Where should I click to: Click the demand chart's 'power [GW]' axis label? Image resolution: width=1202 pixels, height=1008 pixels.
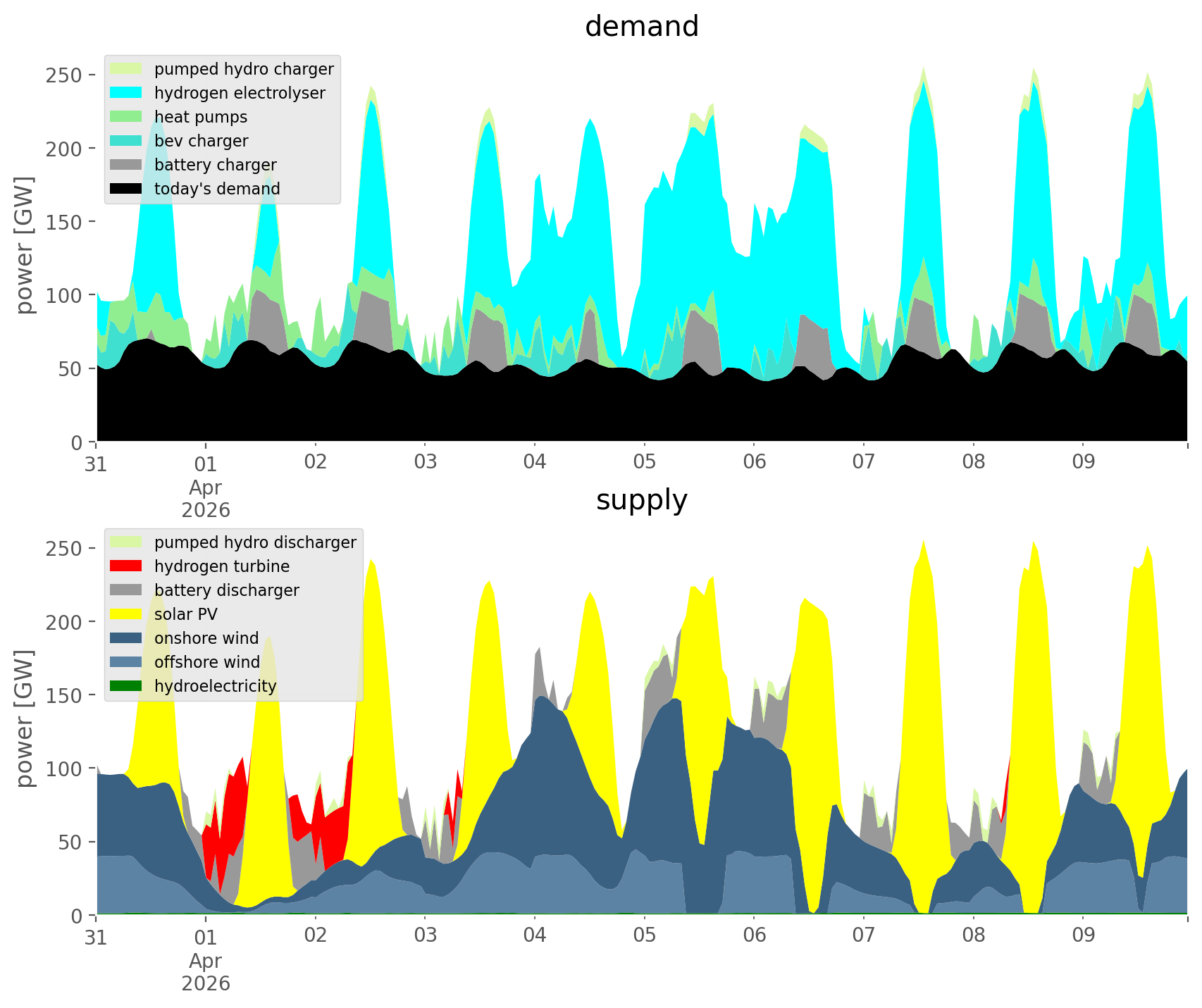pos(25,245)
